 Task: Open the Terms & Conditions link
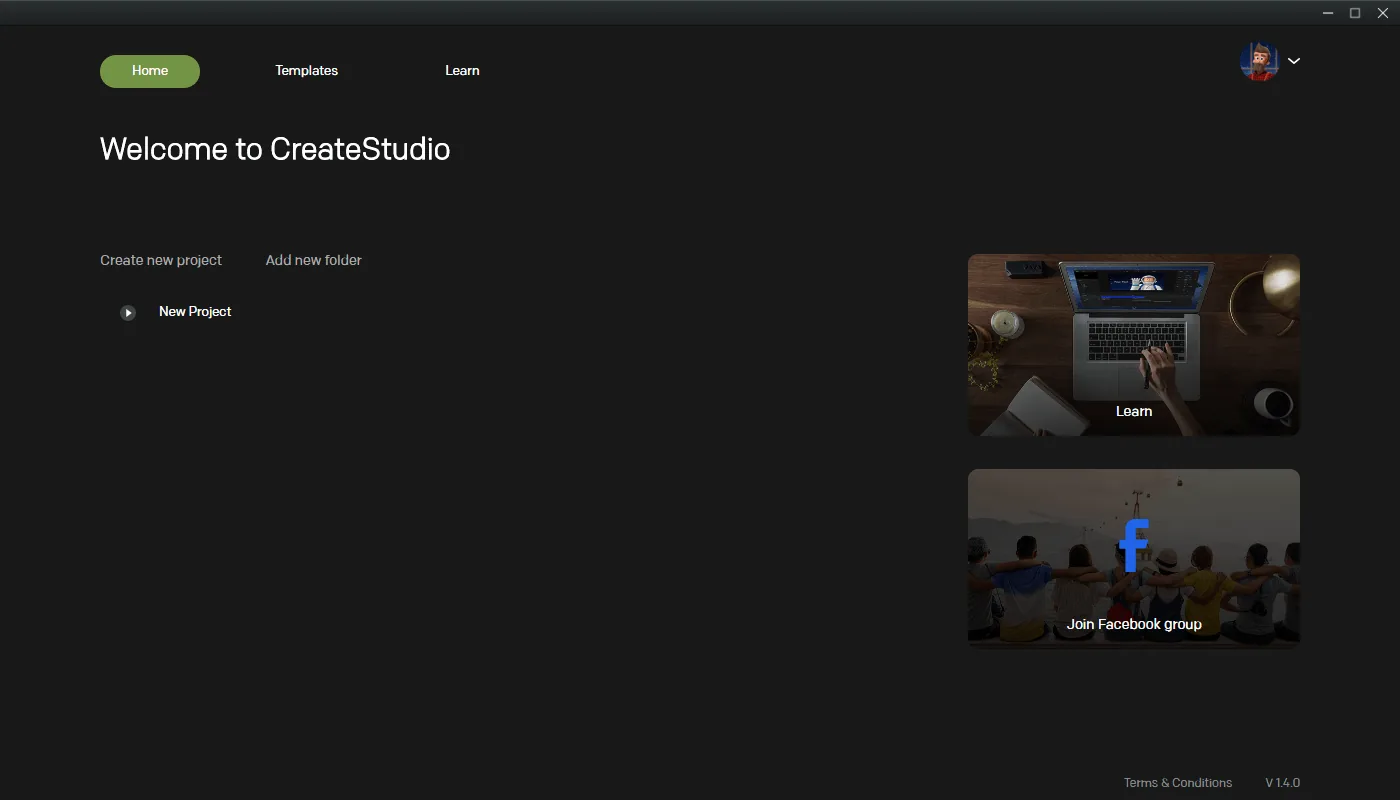pos(1178,783)
